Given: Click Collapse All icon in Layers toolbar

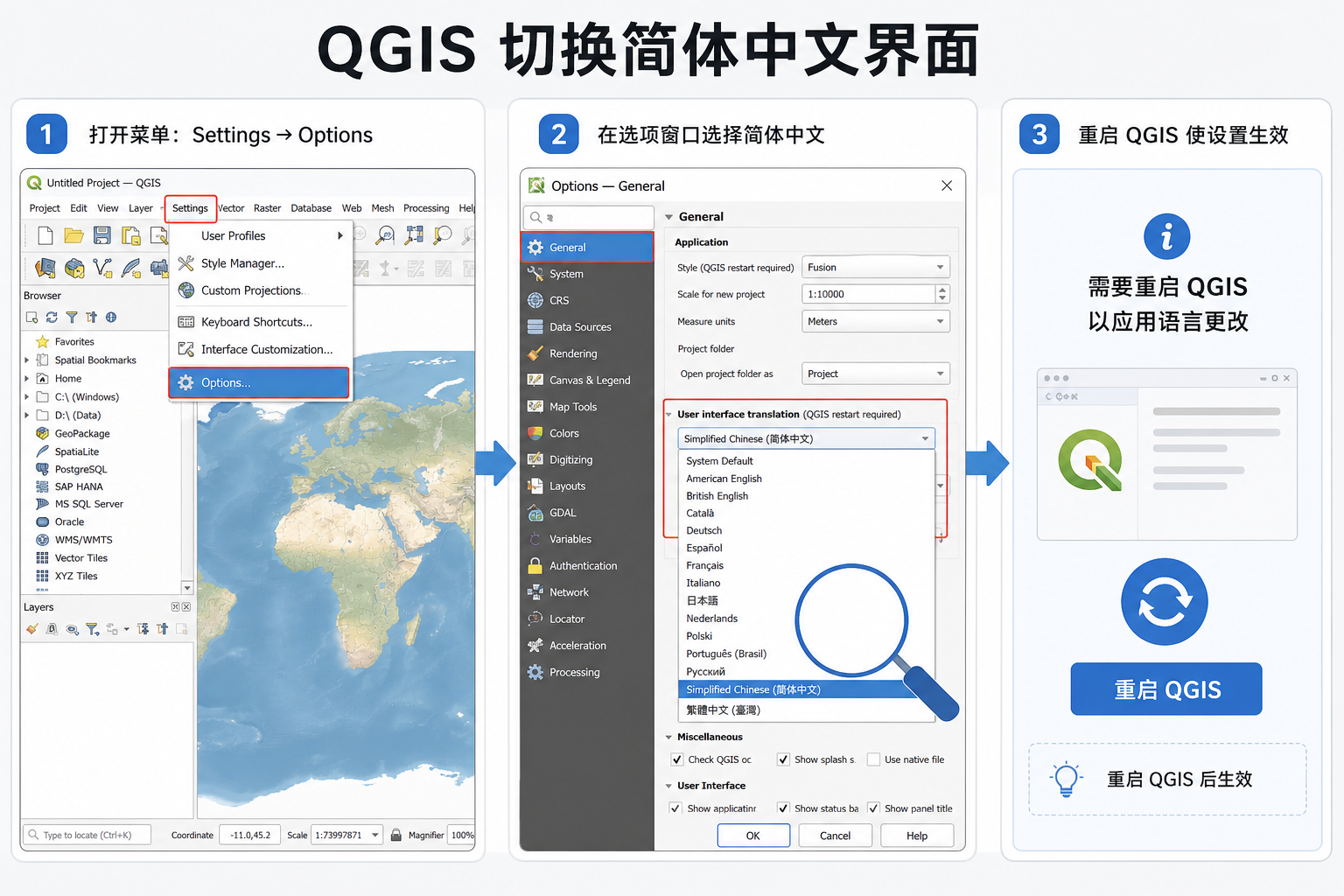Looking at the screenshot, I should point(162,629).
